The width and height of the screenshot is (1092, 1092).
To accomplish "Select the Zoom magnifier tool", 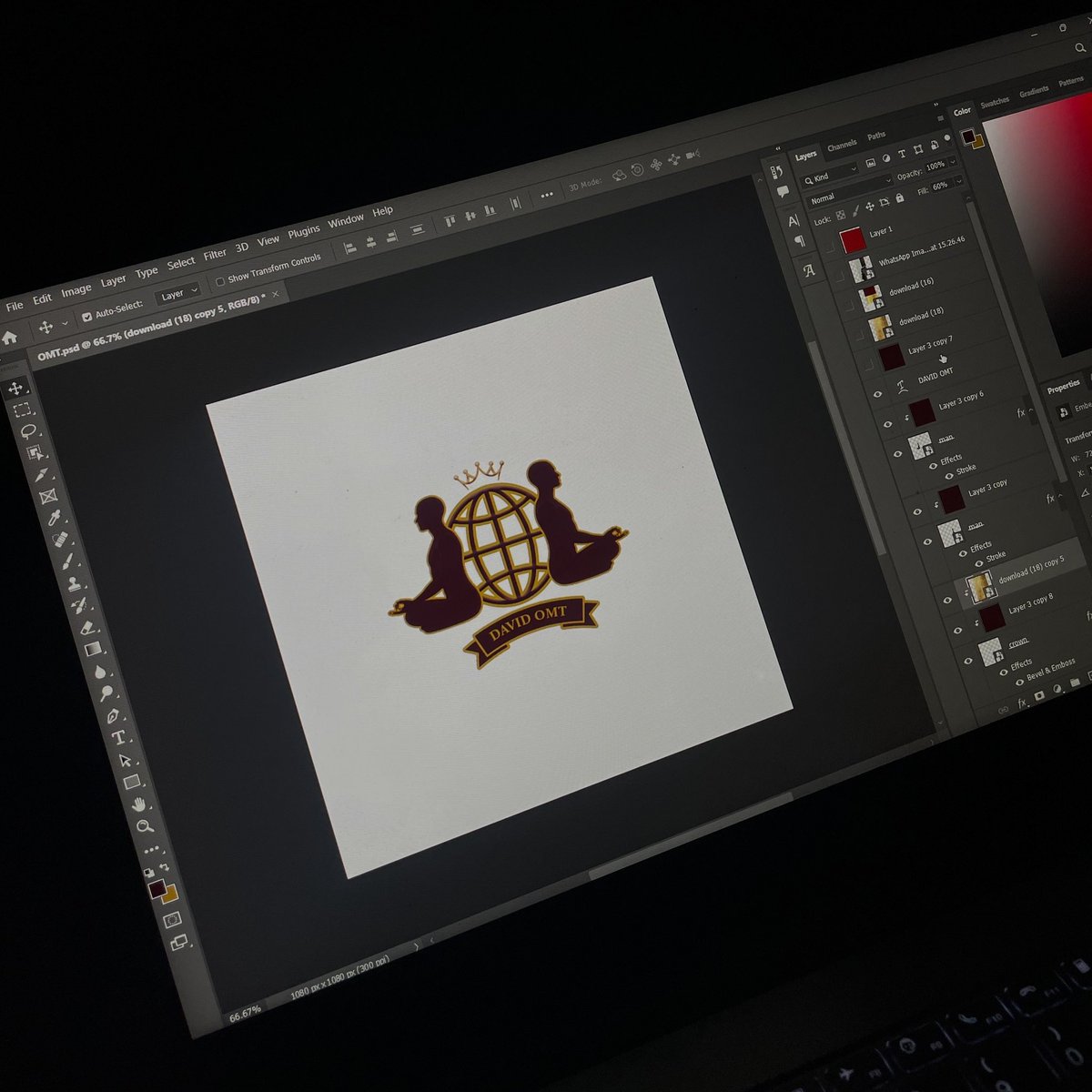I will click(145, 827).
